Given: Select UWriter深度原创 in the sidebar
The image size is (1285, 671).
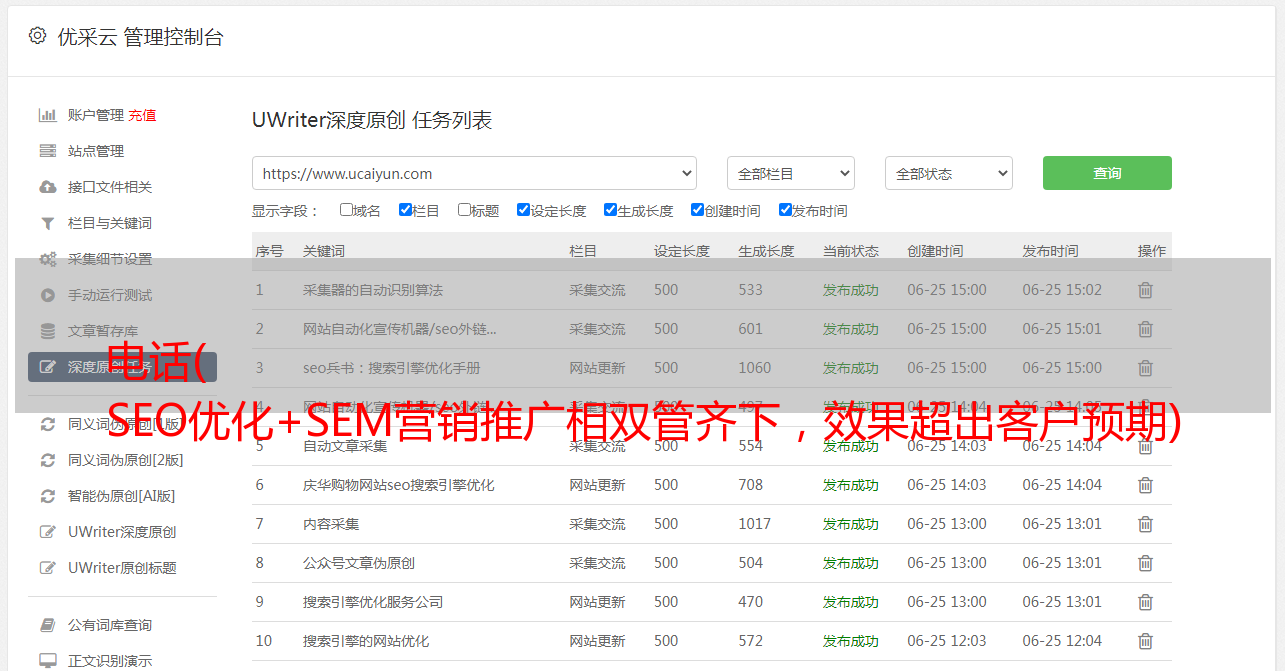Looking at the screenshot, I should click(122, 532).
